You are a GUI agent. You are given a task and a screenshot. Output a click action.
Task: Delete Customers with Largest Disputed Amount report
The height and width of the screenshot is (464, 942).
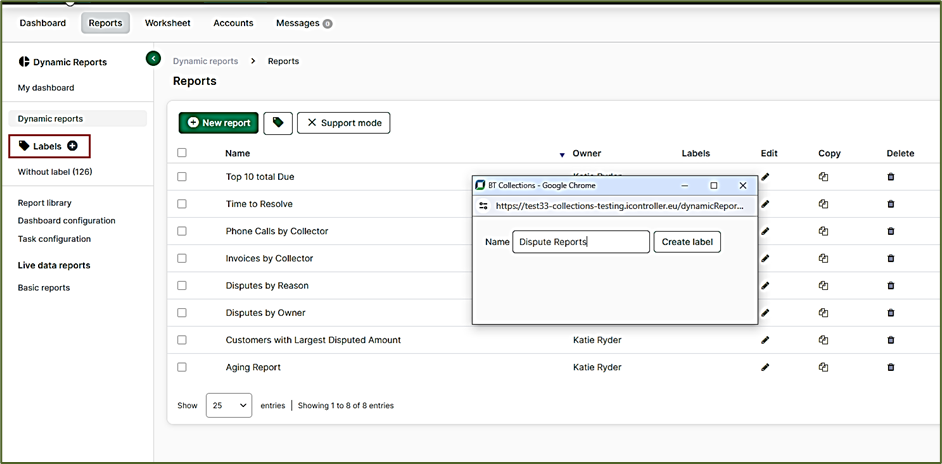coord(891,340)
